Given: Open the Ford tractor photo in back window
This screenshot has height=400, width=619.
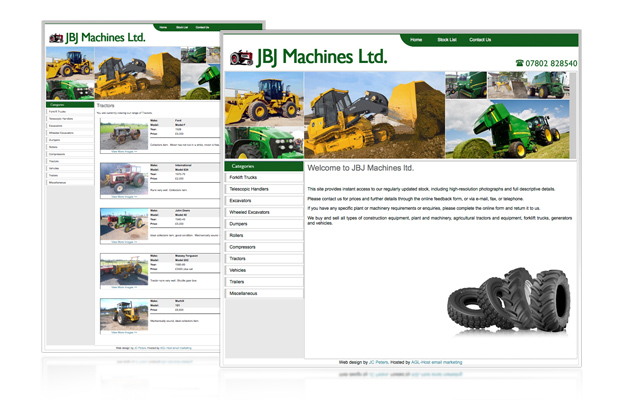Looking at the screenshot, I should [x=124, y=135].
